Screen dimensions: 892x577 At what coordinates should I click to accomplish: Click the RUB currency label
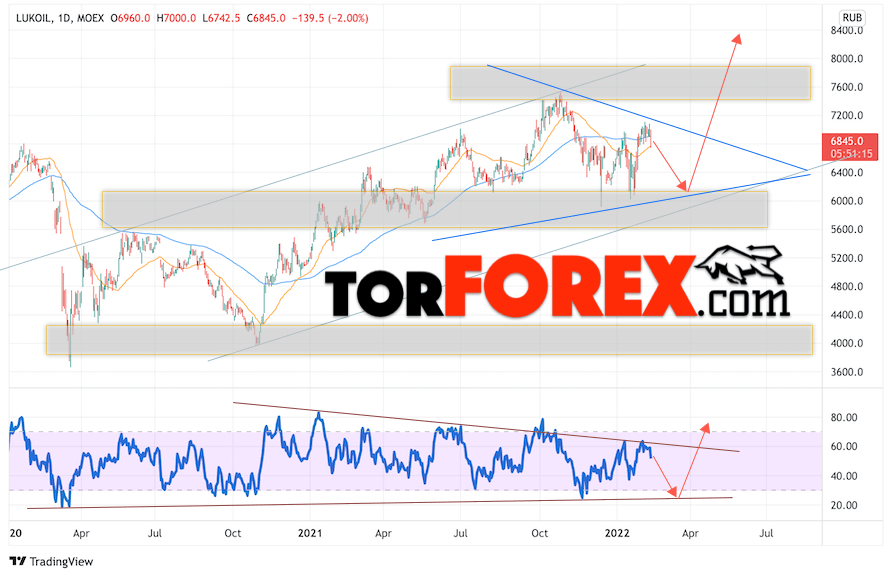(x=852, y=18)
